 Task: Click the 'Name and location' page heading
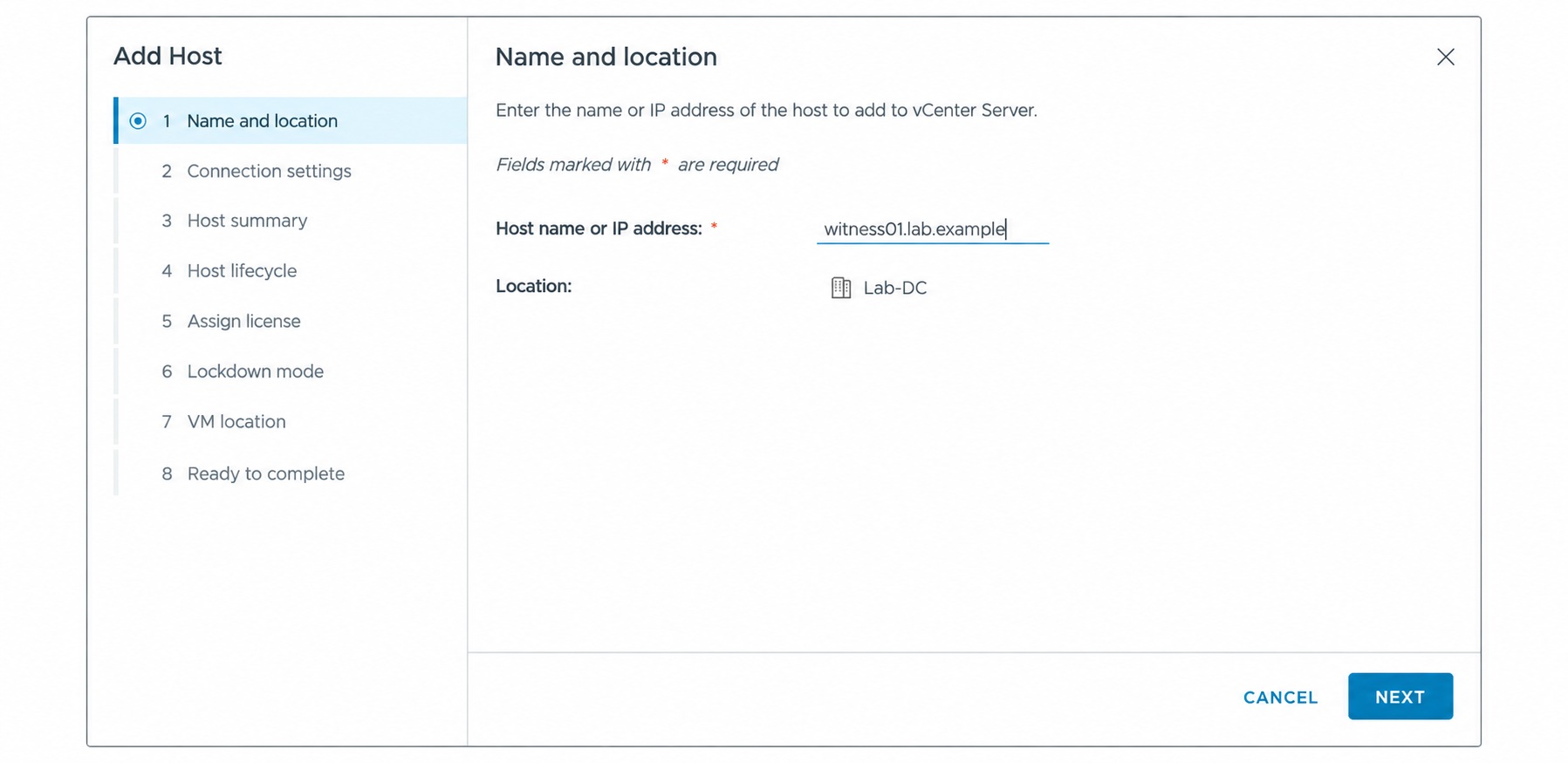tap(606, 57)
